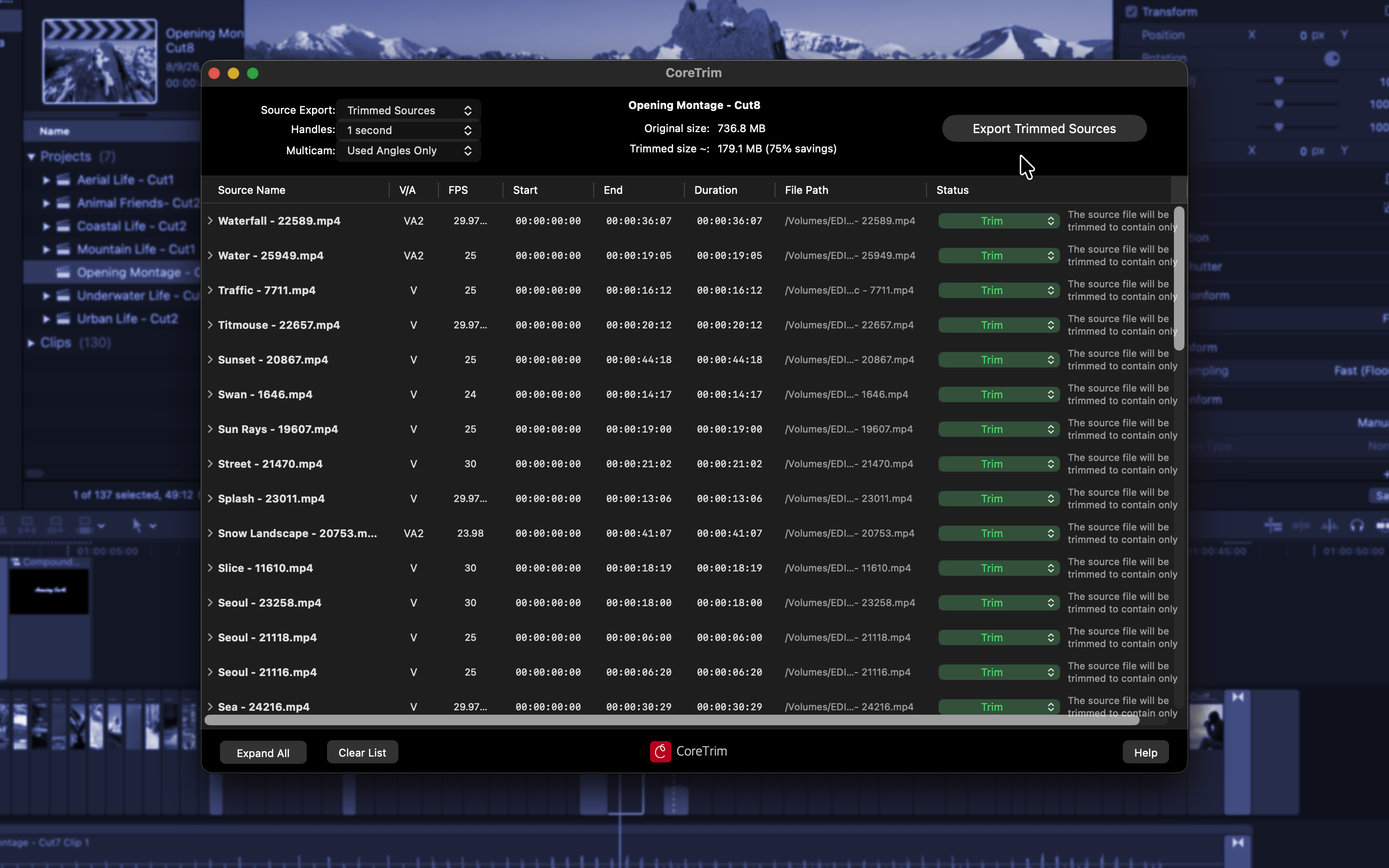
Task: Open Trim status dropdown for Sun Rays - 19607.mp4
Action: pos(999,429)
